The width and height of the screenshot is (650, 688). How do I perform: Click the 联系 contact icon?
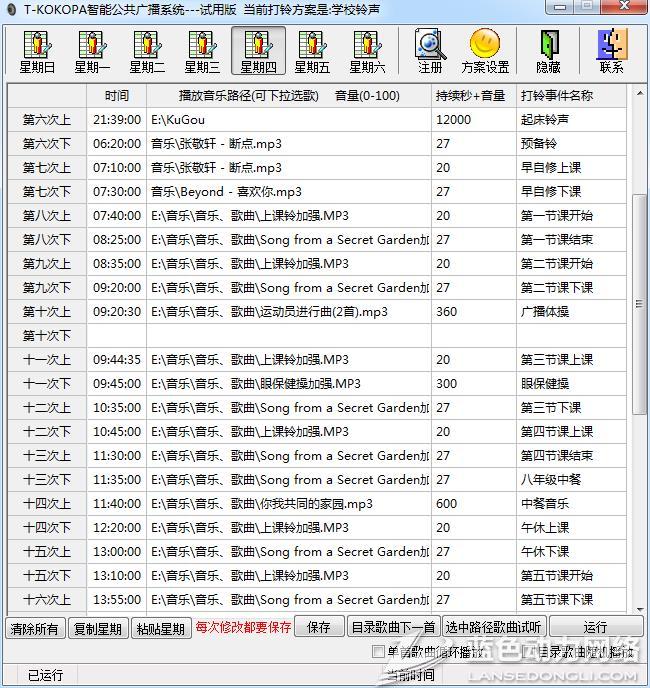tap(611, 51)
